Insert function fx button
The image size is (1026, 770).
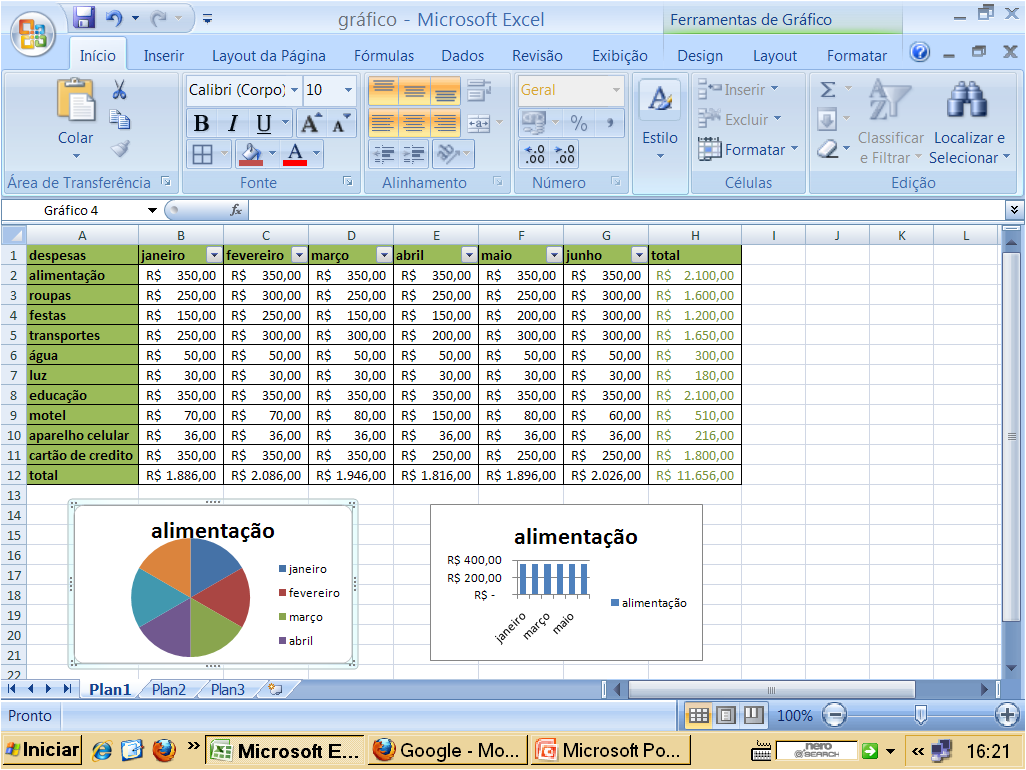236,210
